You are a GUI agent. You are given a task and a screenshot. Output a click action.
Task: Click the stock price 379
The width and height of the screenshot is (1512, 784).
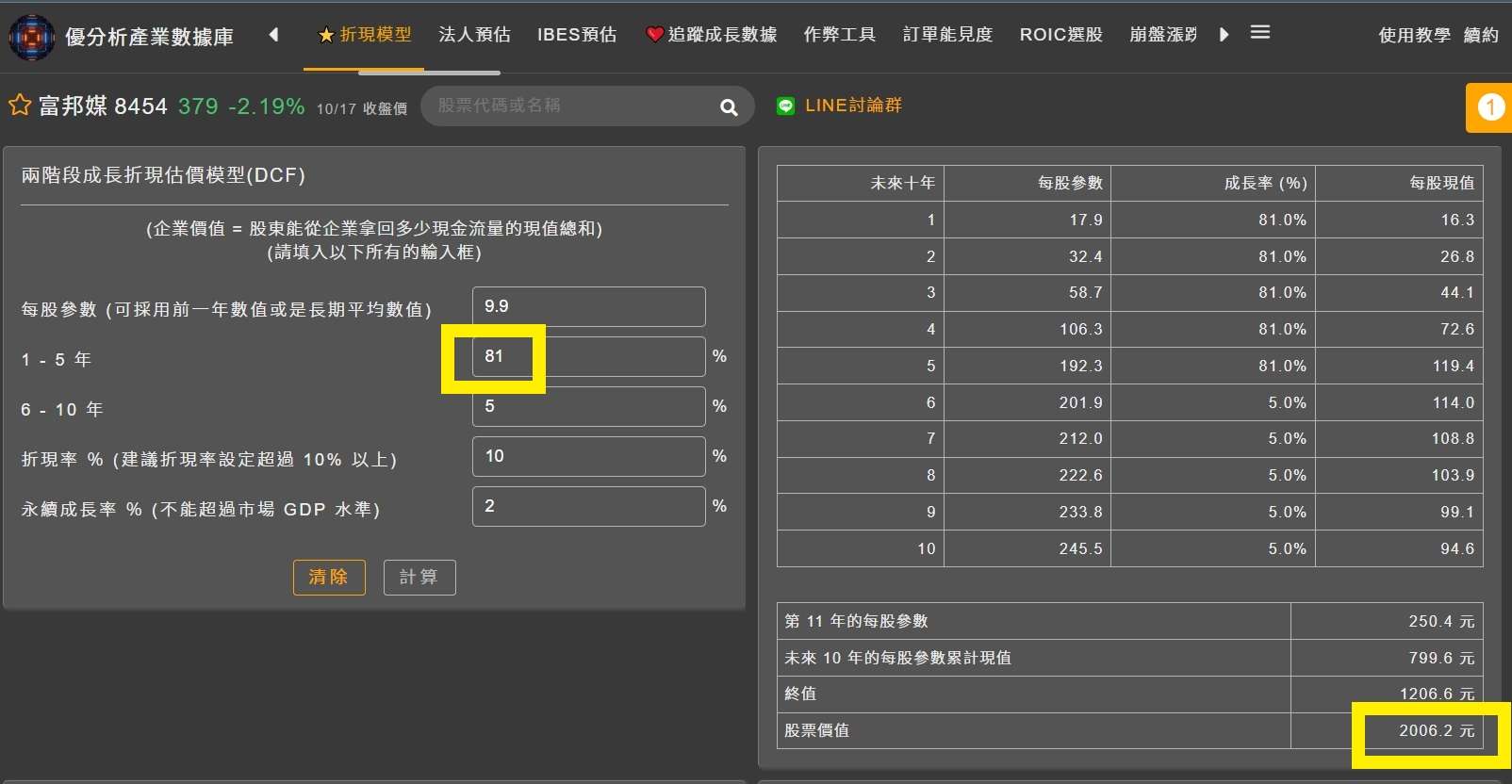pyautogui.click(x=198, y=106)
